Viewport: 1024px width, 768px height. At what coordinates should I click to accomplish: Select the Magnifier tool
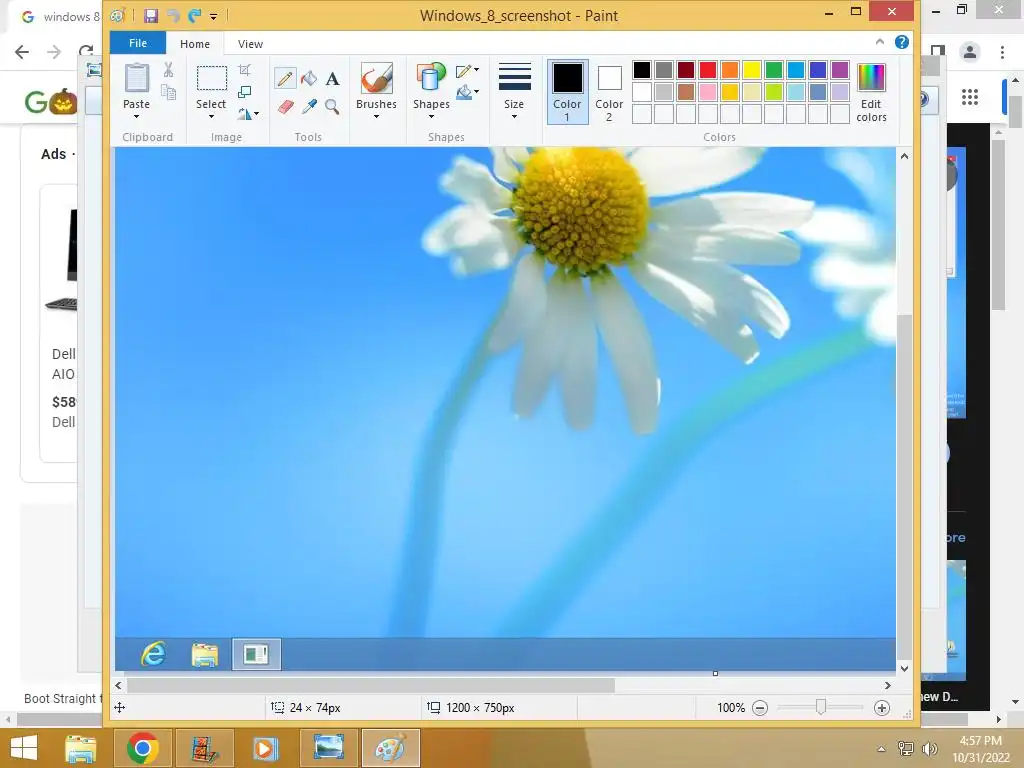(332, 106)
